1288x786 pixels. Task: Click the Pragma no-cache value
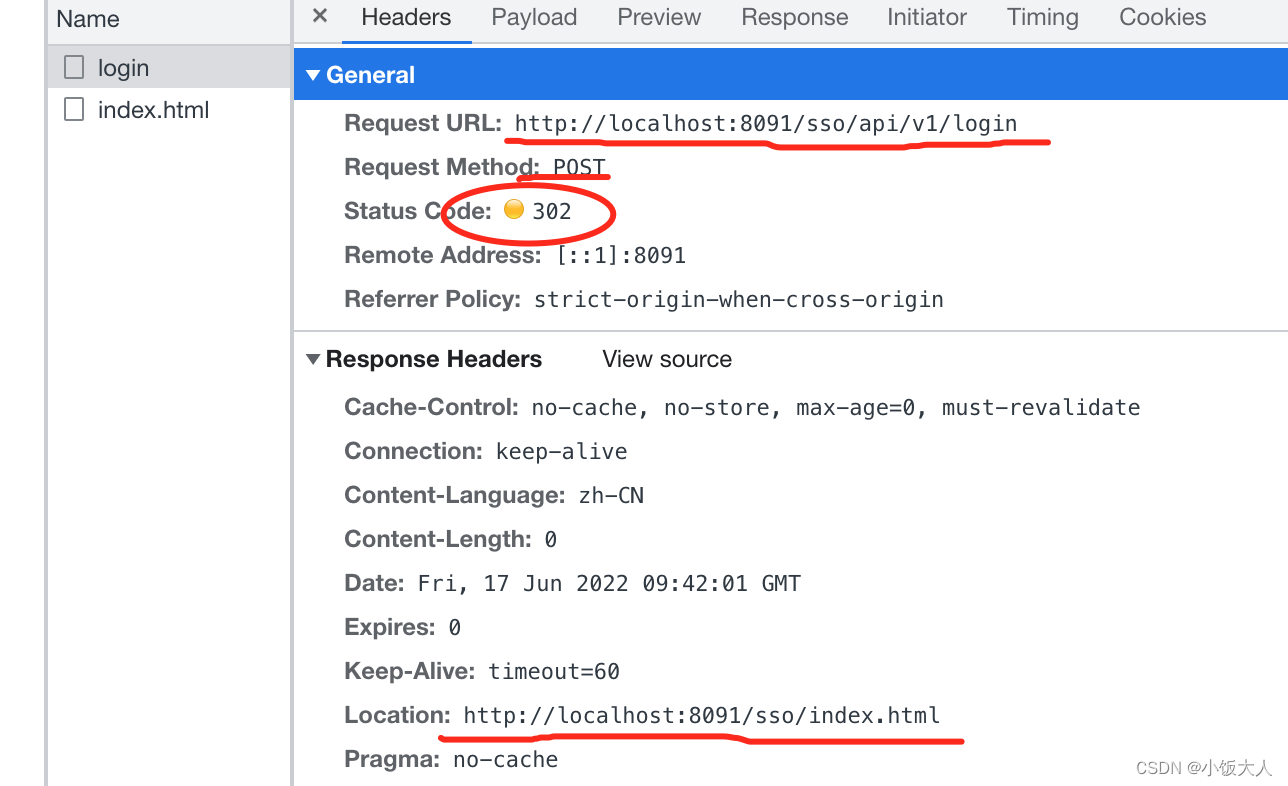[505, 760]
